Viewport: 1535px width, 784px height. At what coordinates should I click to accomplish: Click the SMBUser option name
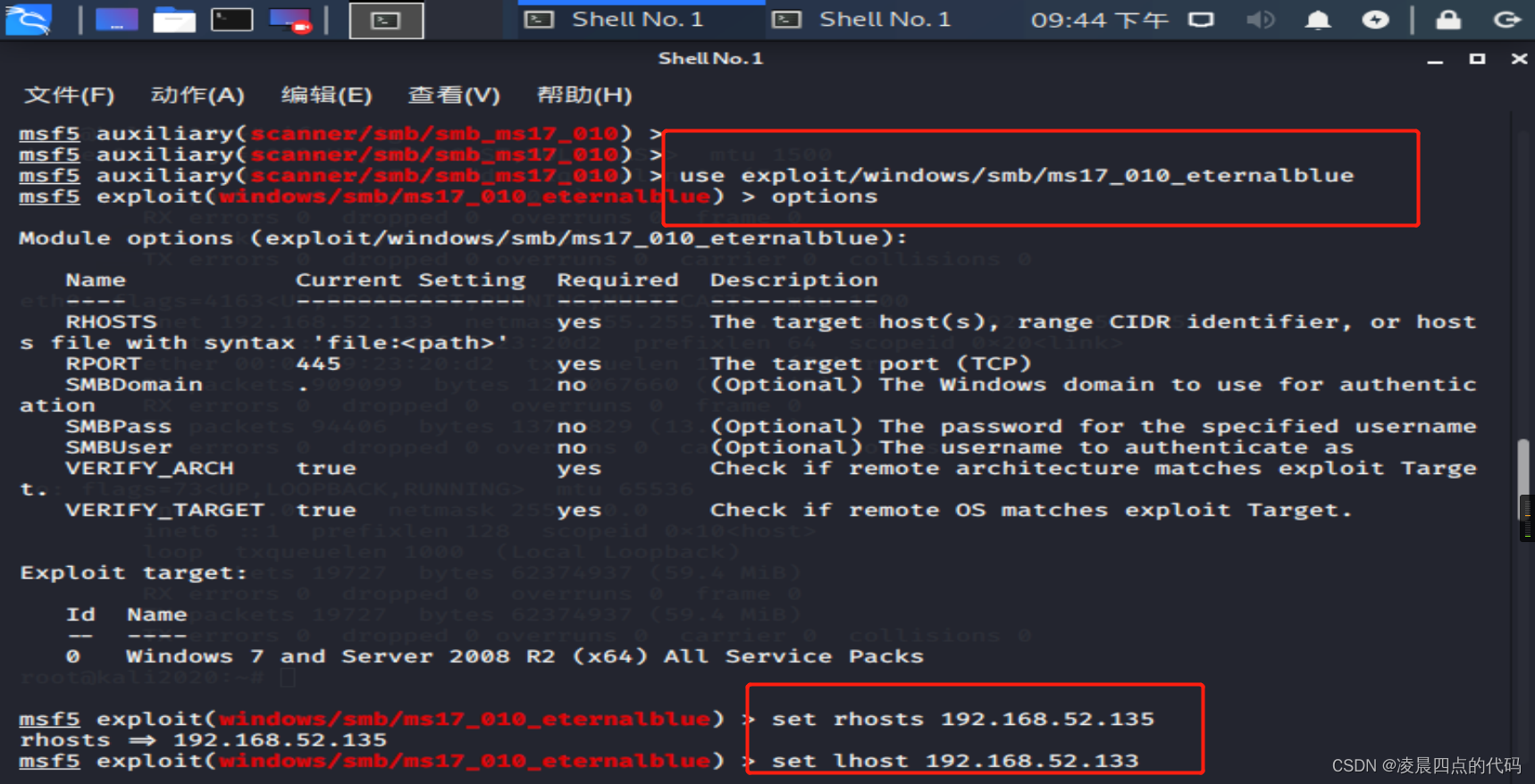click(x=118, y=446)
